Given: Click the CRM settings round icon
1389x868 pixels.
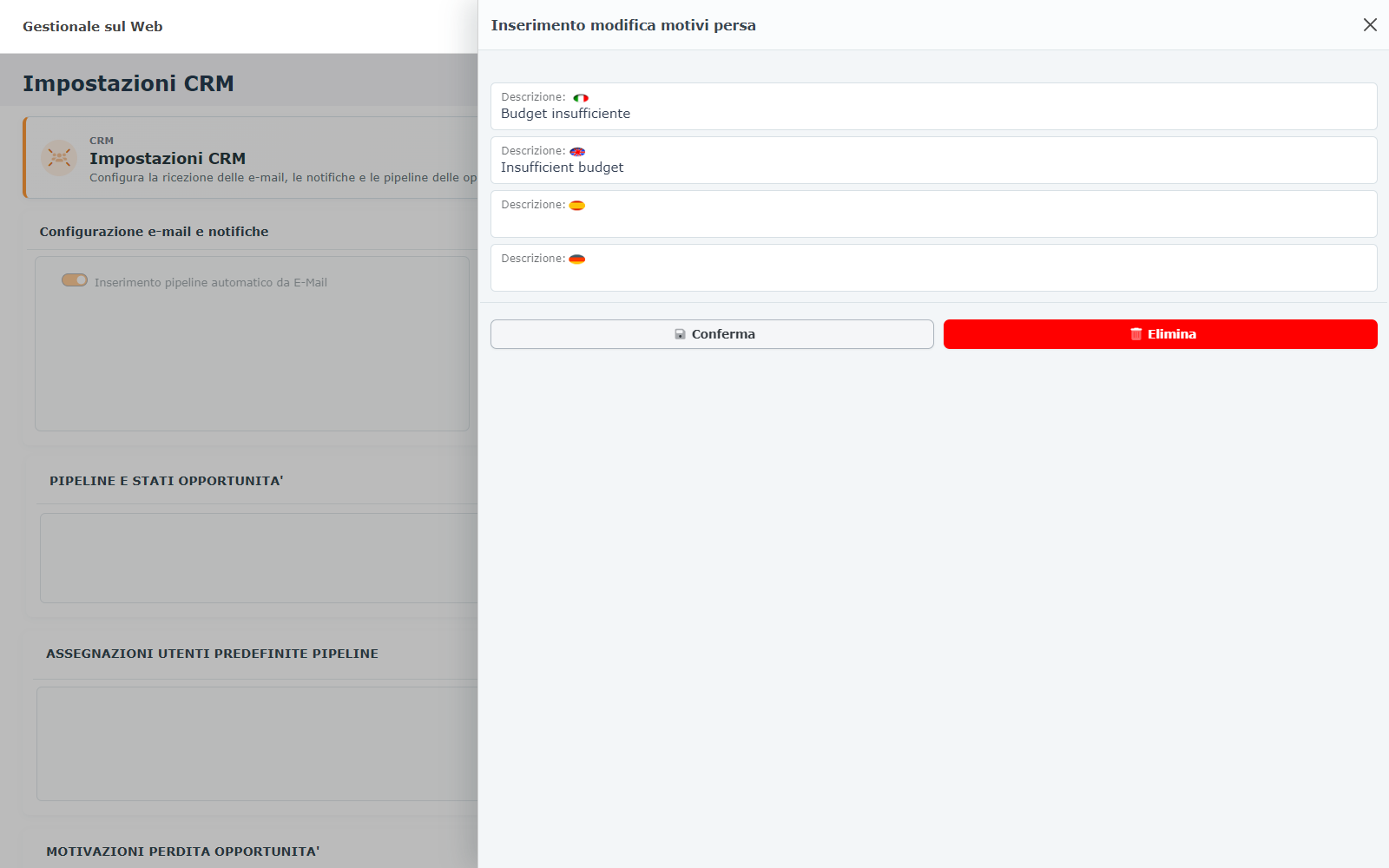Looking at the screenshot, I should coord(59,158).
